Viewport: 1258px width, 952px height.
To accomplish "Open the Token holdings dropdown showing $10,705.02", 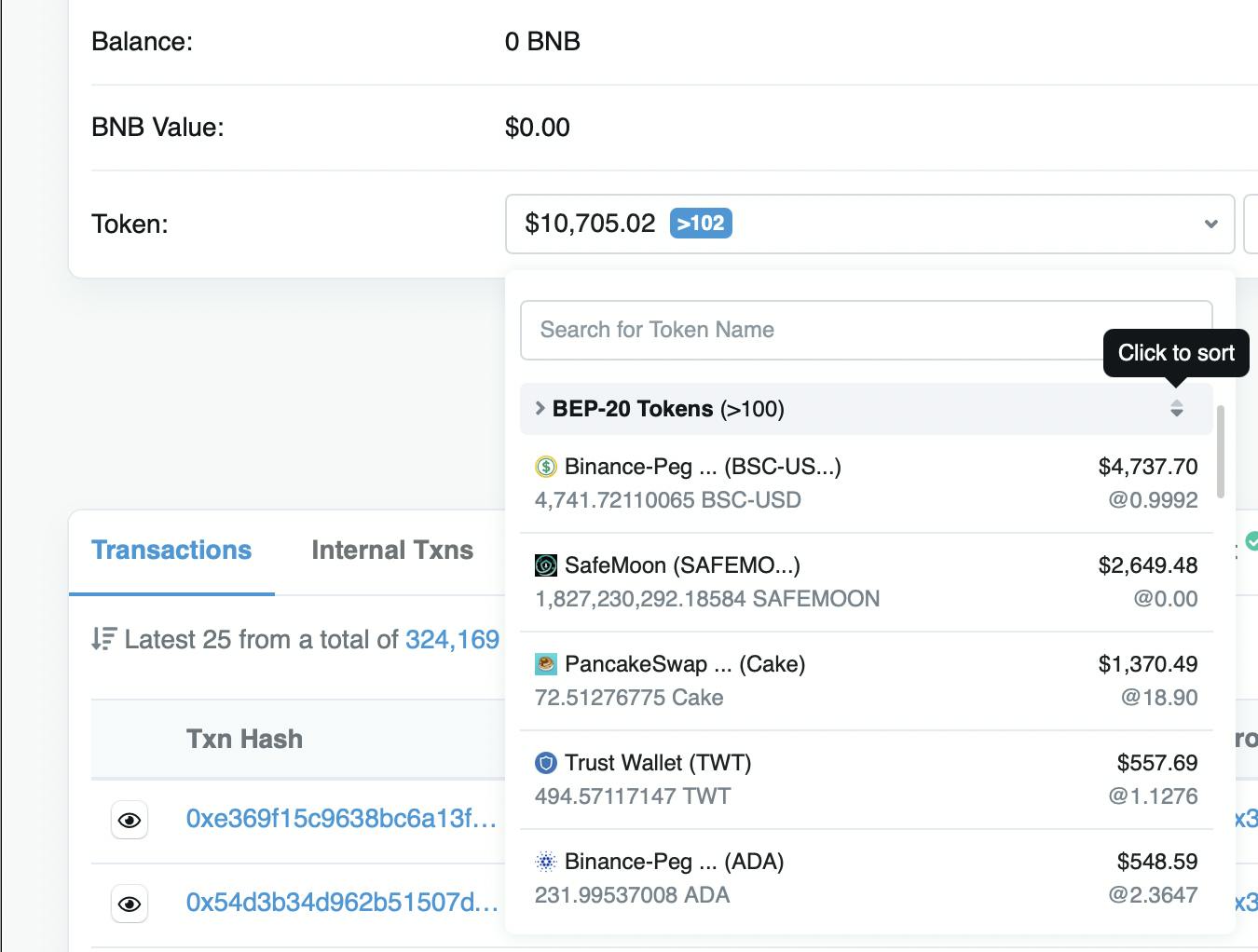I will point(869,224).
